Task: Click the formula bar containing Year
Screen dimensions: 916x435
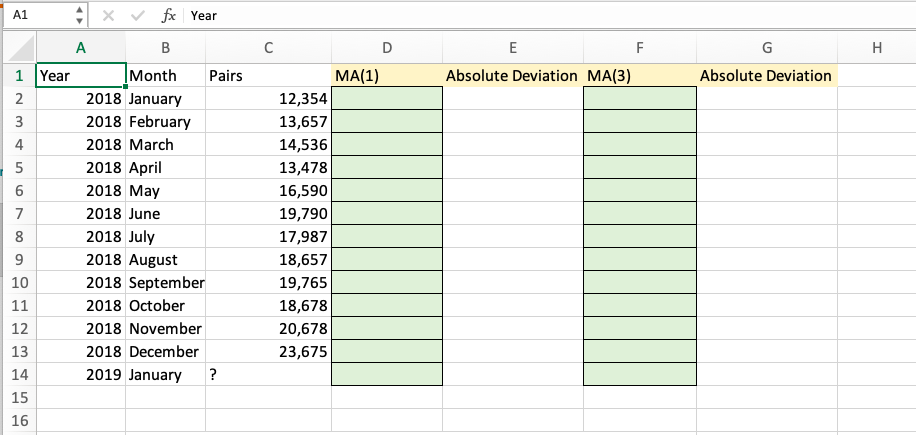Action: pyautogui.click(x=549, y=16)
